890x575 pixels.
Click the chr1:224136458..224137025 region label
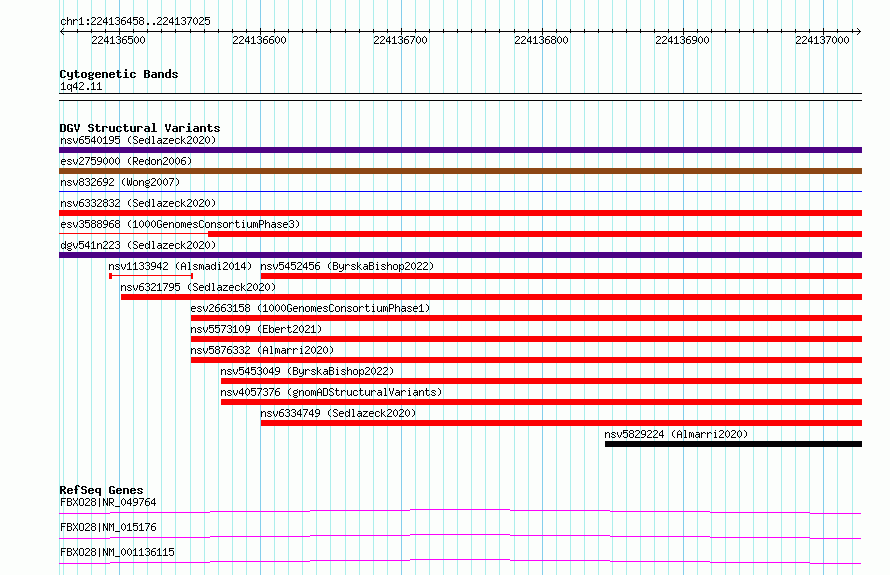(135, 21)
